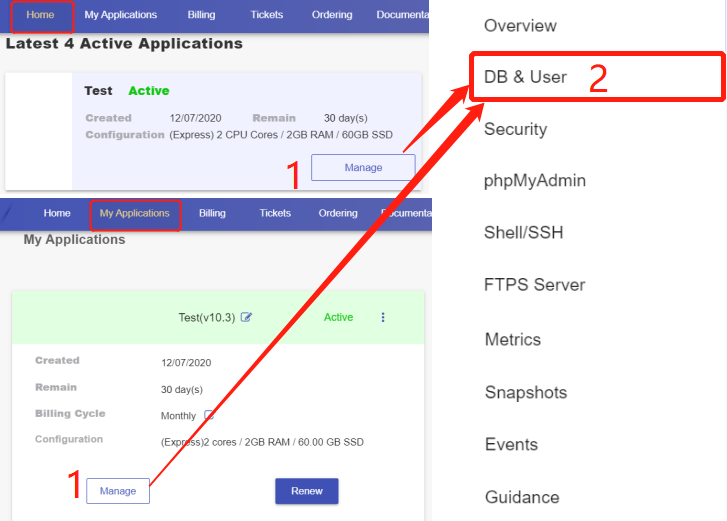The image size is (727, 521).
Task: Click the edit icon beside Test(v10.3)
Action: tap(247, 318)
